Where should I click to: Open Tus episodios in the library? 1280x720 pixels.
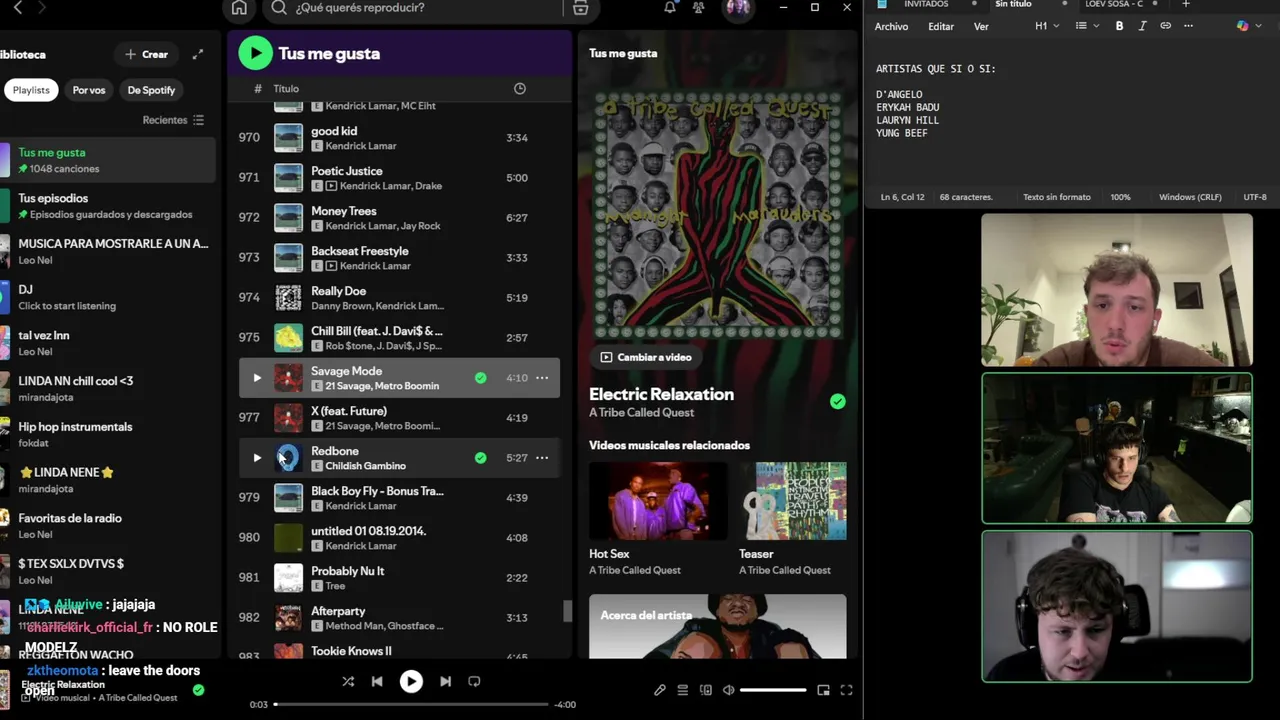108,206
